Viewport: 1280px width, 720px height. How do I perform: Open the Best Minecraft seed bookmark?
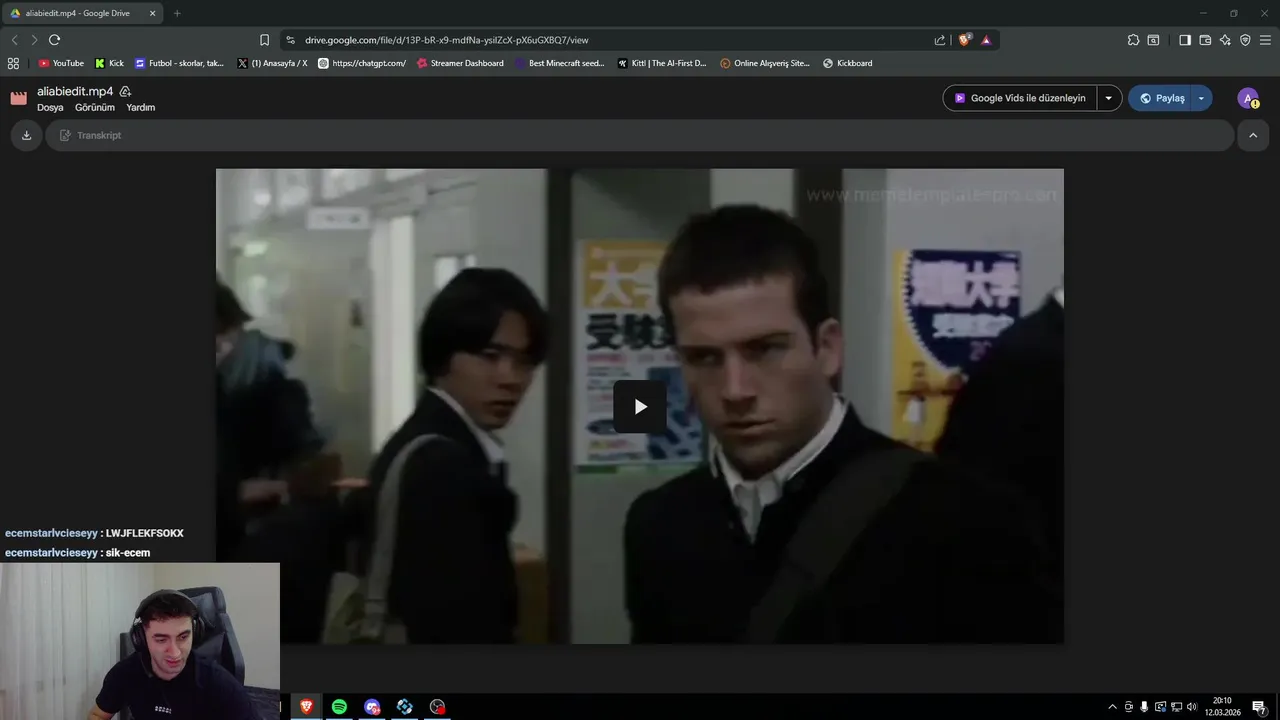pos(560,63)
